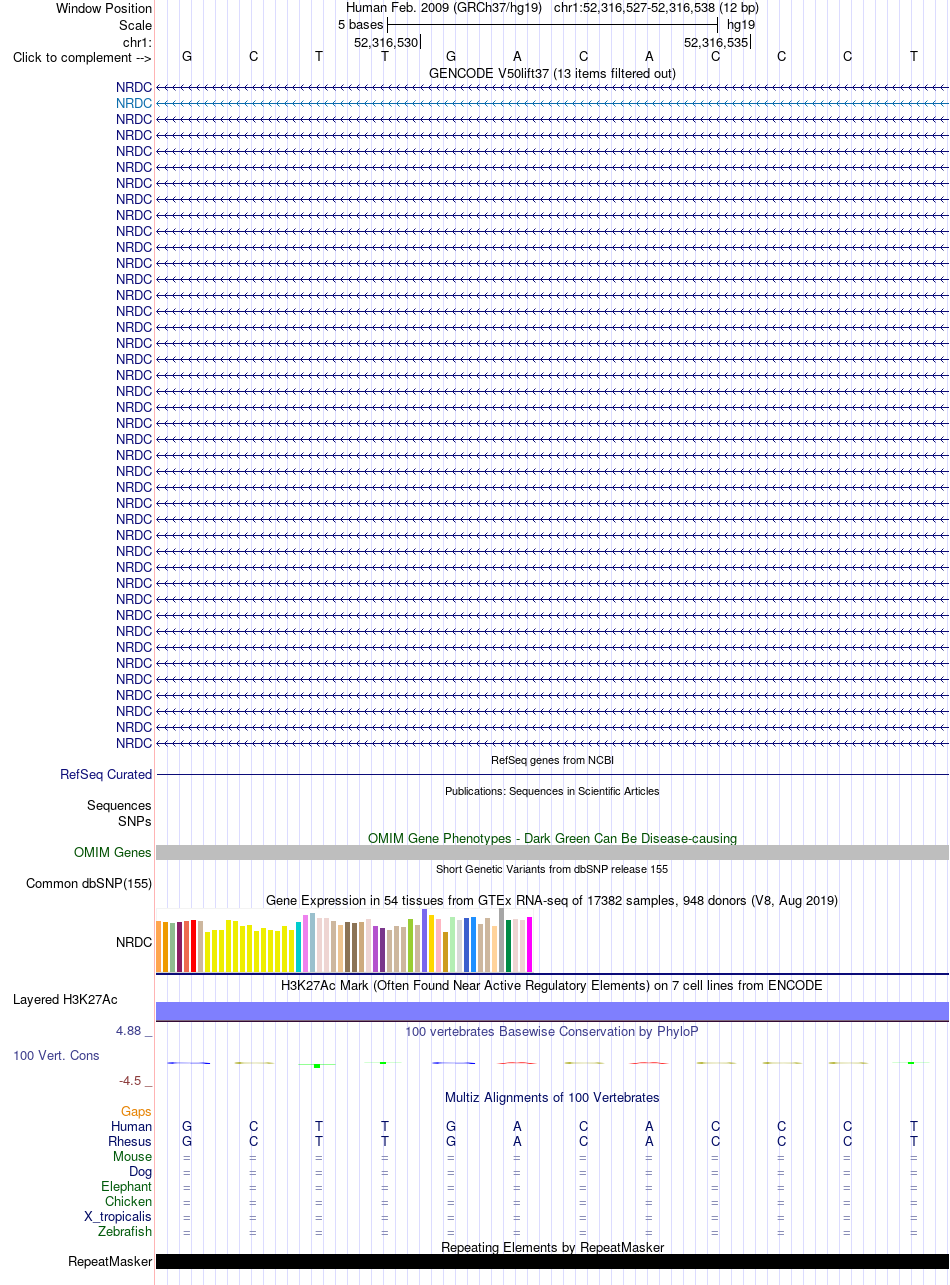950x1285 pixels.
Task: Click the orange 'Gaps' alignment label
Action: pyautogui.click(x=136, y=1112)
